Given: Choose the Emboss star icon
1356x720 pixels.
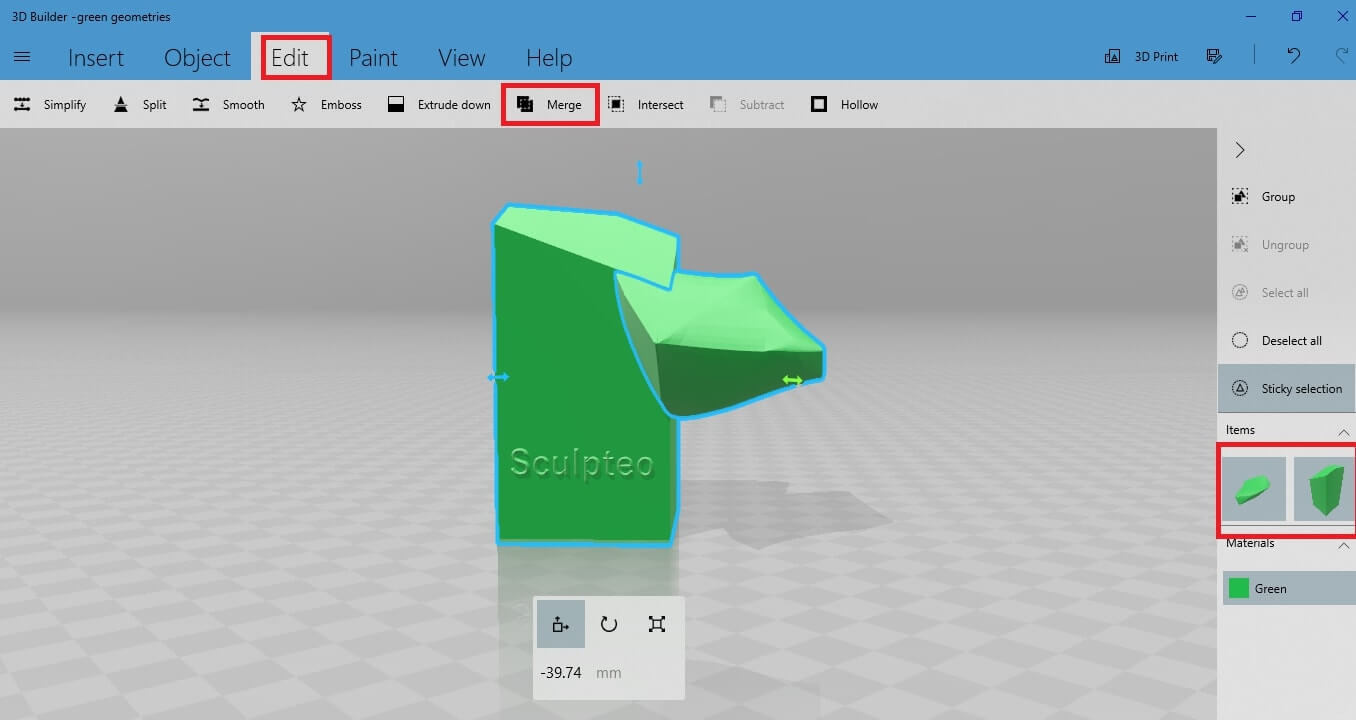Looking at the screenshot, I should pyautogui.click(x=299, y=105).
